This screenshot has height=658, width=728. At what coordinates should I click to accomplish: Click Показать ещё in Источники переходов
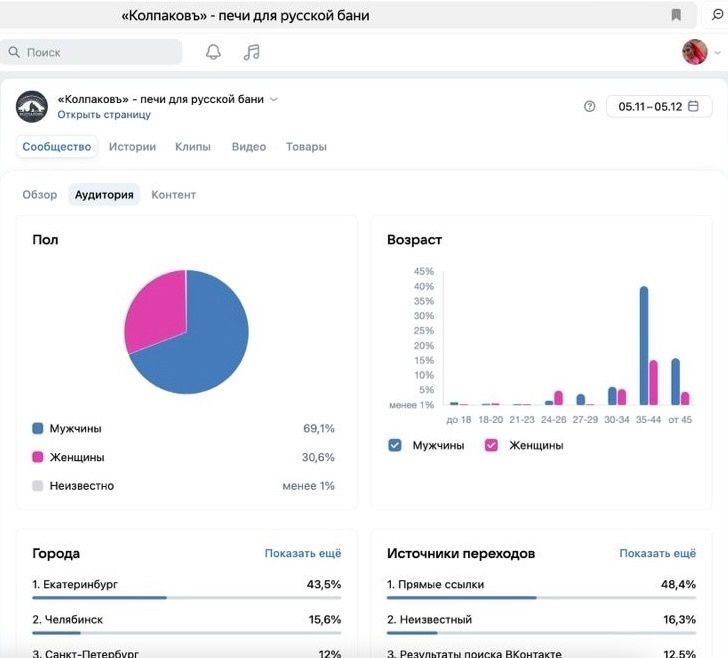point(657,553)
